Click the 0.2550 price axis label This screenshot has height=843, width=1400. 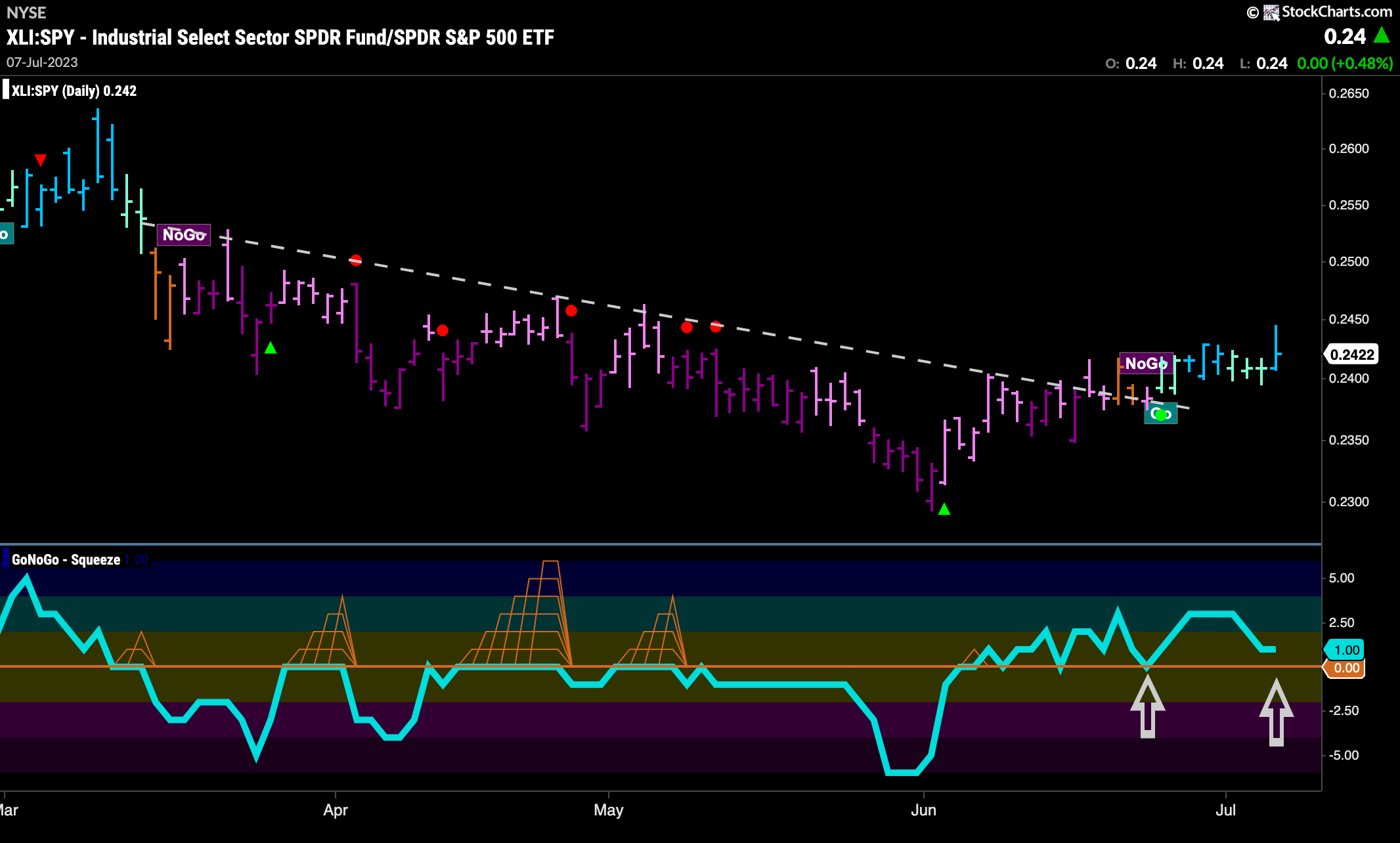(1349, 205)
